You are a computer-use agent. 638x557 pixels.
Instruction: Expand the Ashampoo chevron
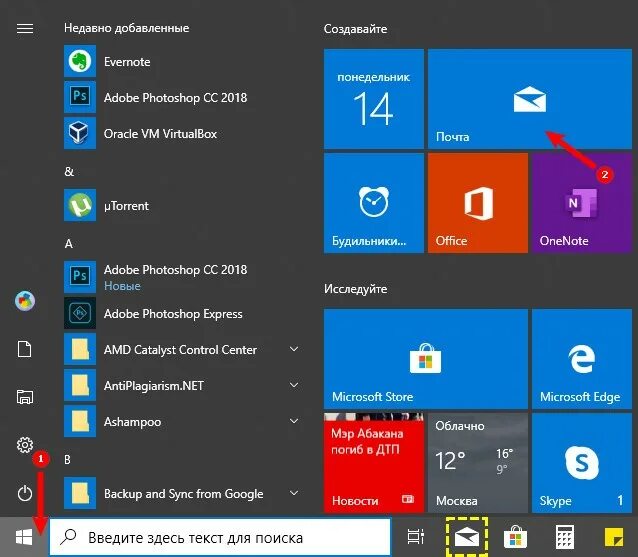coord(294,421)
